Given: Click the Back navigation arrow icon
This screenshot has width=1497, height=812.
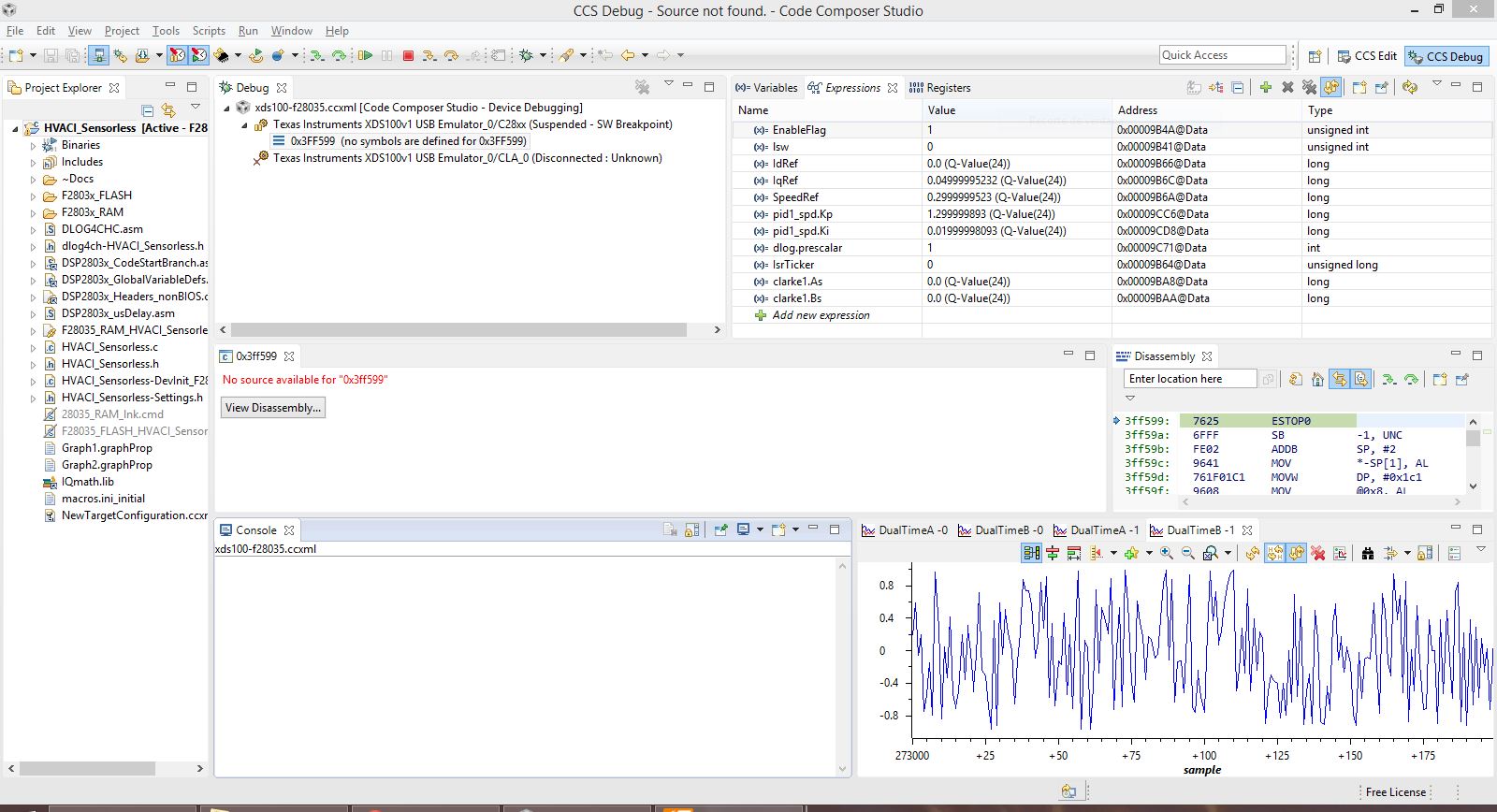Looking at the screenshot, I should pyautogui.click(x=628, y=56).
